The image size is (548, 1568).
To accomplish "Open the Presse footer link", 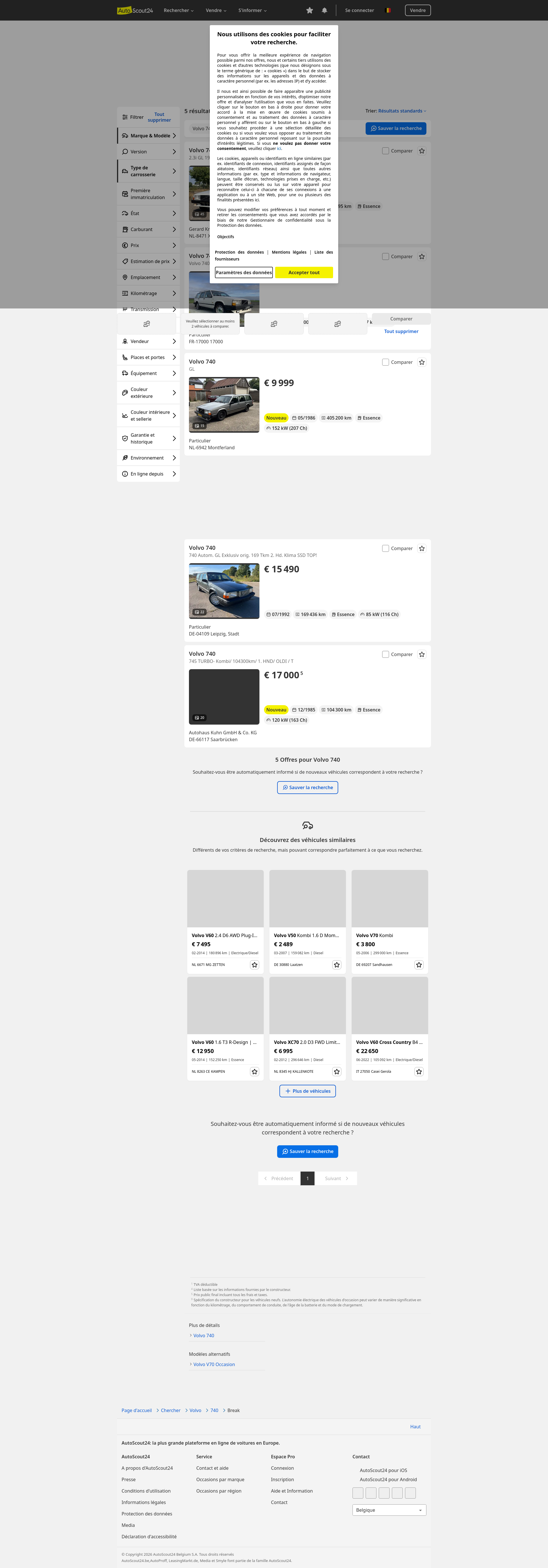I will (128, 1480).
